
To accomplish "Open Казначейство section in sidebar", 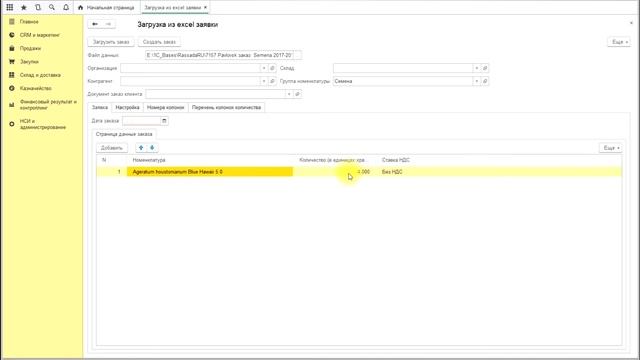I will click(x=36, y=88).
